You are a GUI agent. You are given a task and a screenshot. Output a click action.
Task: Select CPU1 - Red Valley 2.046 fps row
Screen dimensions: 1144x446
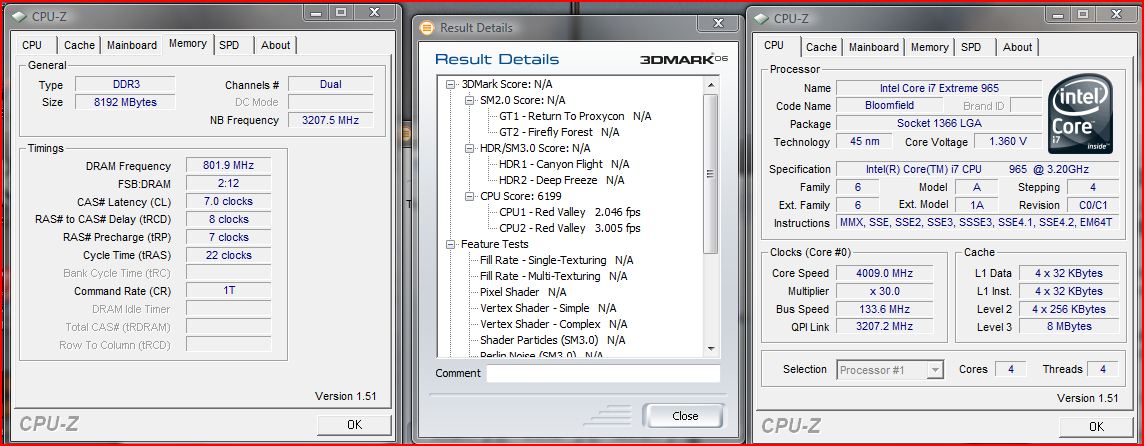pos(570,212)
